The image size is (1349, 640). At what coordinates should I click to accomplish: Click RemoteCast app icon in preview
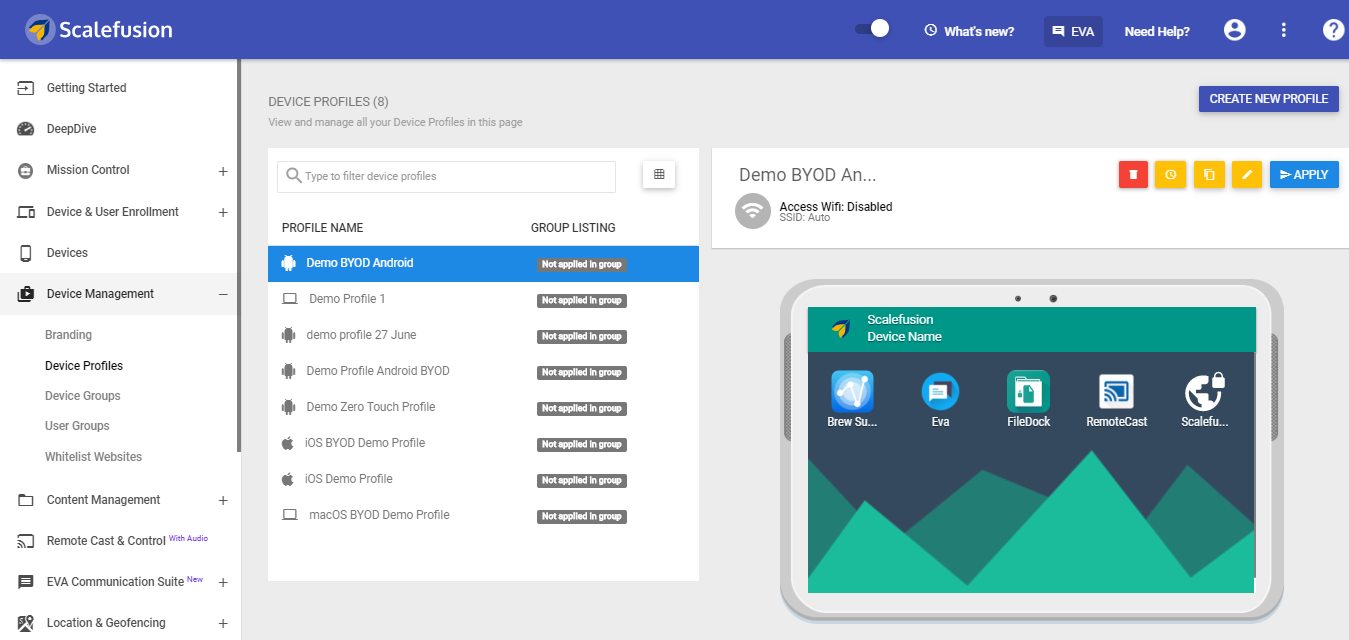(x=1116, y=392)
